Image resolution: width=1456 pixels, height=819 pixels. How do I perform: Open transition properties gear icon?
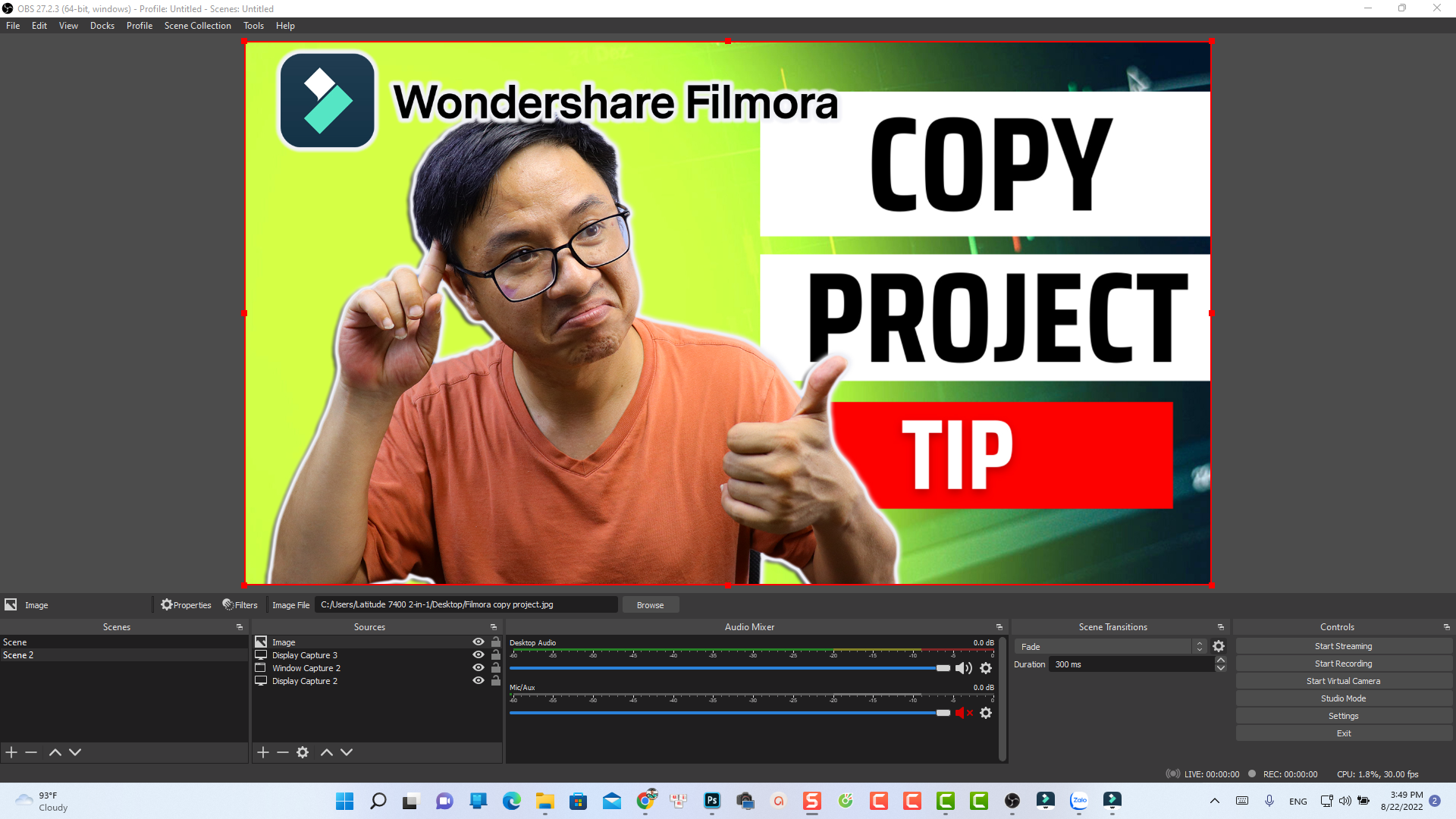1219,646
